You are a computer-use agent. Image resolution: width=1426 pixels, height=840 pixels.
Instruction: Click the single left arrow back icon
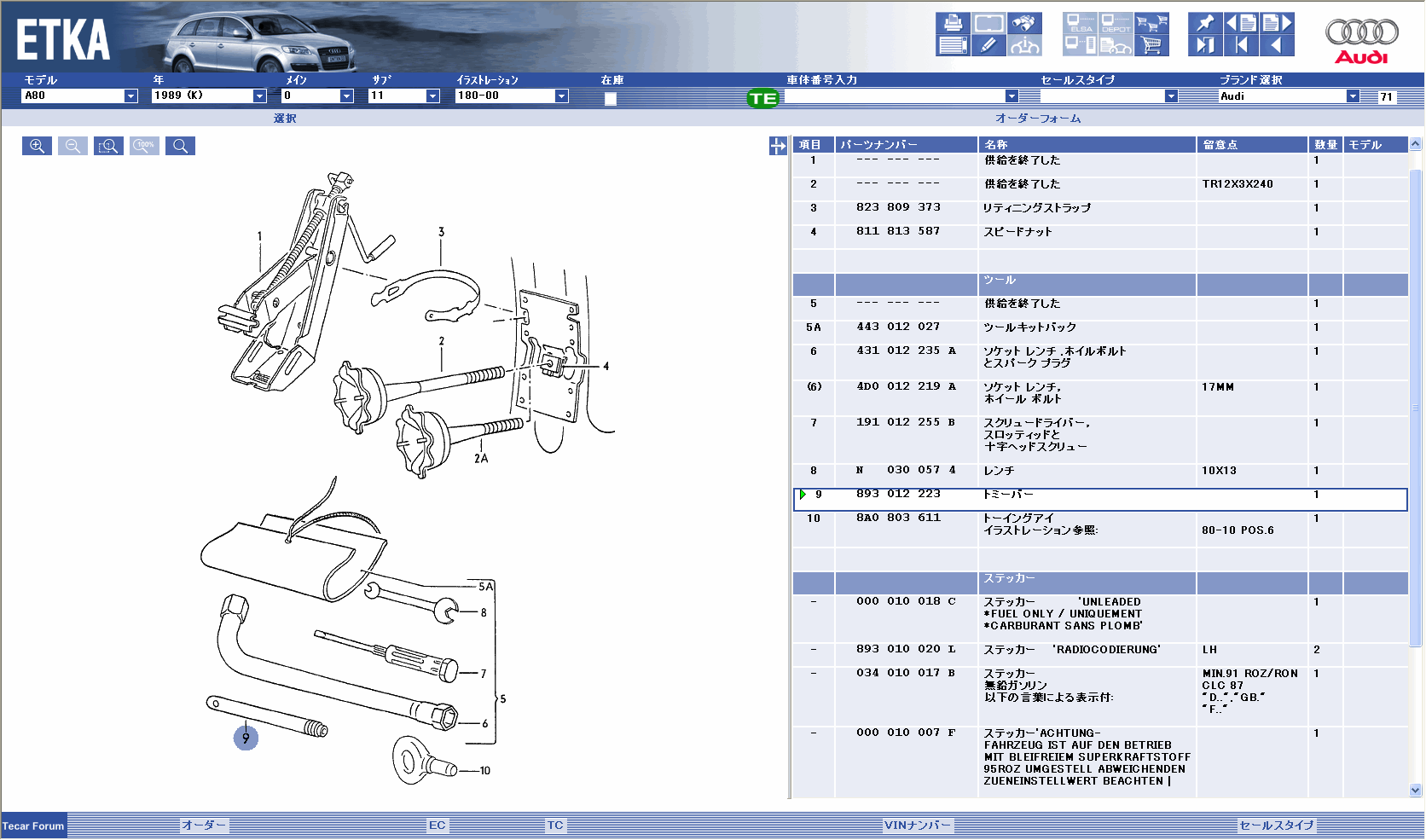(1277, 45)
